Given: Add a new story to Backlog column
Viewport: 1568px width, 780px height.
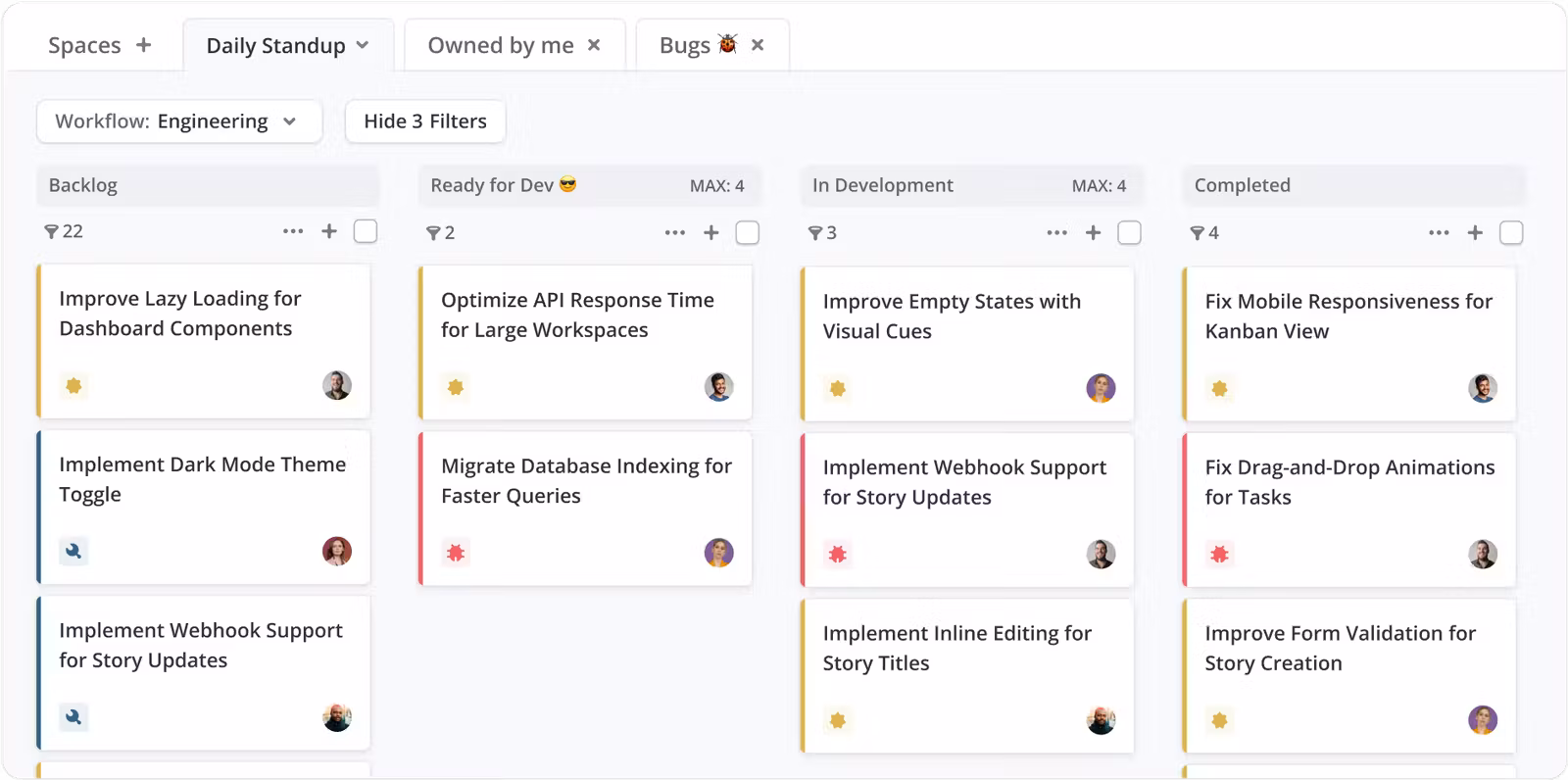Looking at the screenshot, I should click(329, 231).
